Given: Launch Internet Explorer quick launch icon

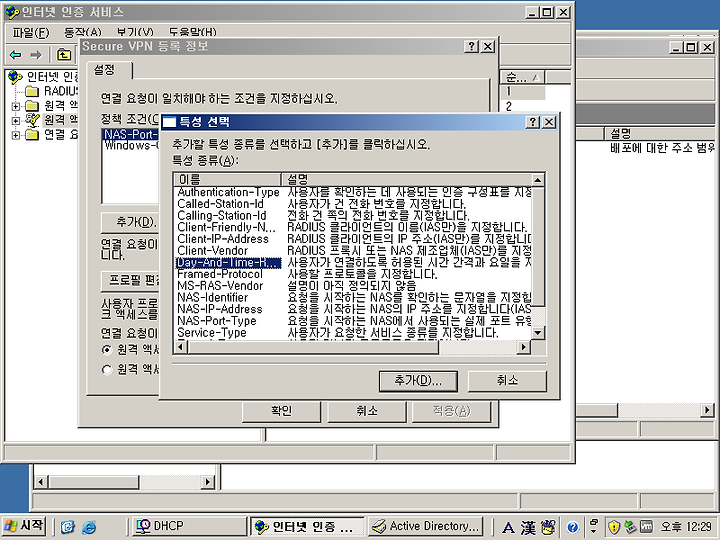Looking at the screenshot, I should [89, 527].
